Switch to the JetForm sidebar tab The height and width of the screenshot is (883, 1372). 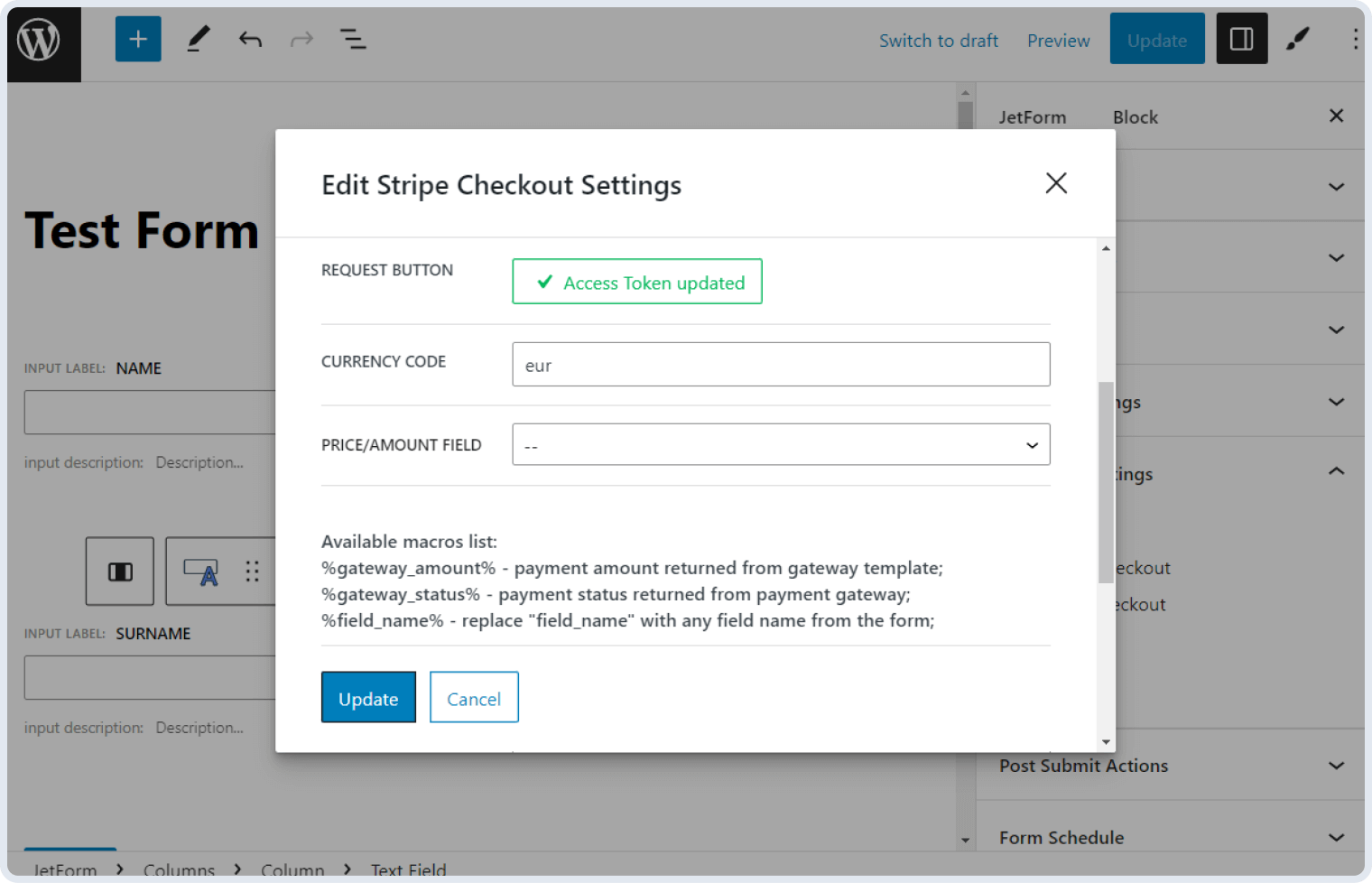[x=1032, y=116]
